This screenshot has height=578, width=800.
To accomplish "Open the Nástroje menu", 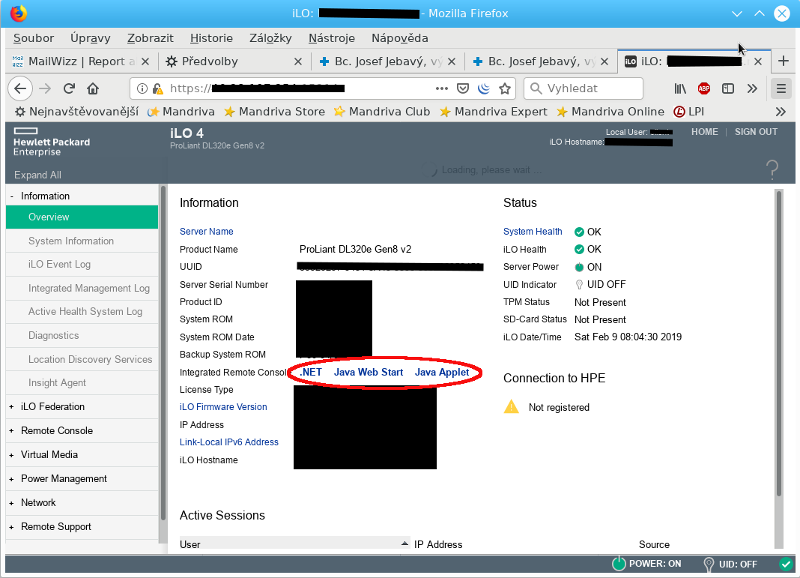I will (x=332, y=38).
